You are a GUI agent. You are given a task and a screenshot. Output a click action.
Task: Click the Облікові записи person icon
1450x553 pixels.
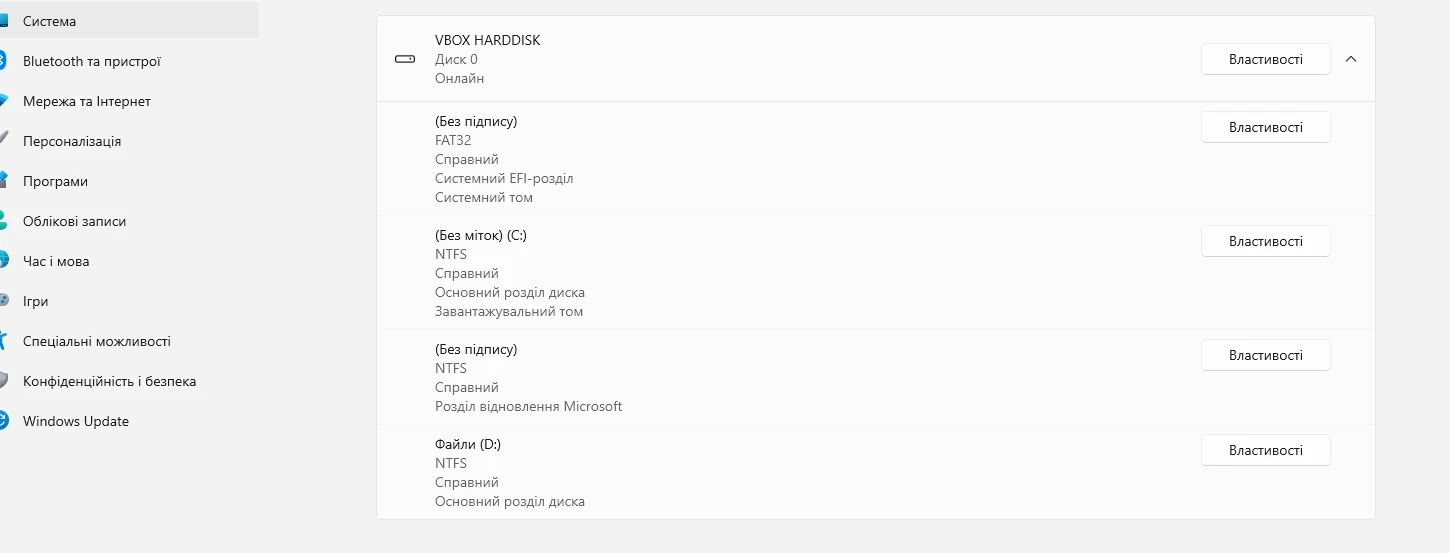(x=3, y=221)
